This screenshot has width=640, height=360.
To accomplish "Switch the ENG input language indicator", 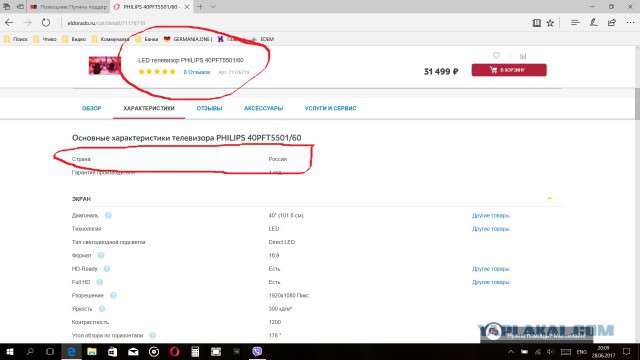I will [x=582, y=351].
